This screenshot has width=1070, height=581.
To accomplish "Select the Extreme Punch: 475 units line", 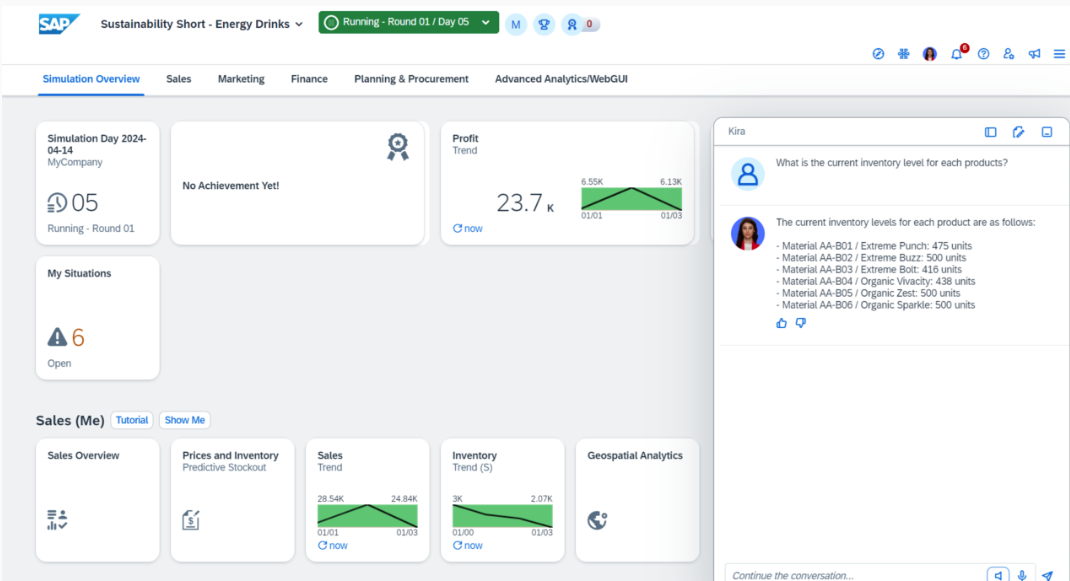I will pyautogui.click(x=873, y=246).
